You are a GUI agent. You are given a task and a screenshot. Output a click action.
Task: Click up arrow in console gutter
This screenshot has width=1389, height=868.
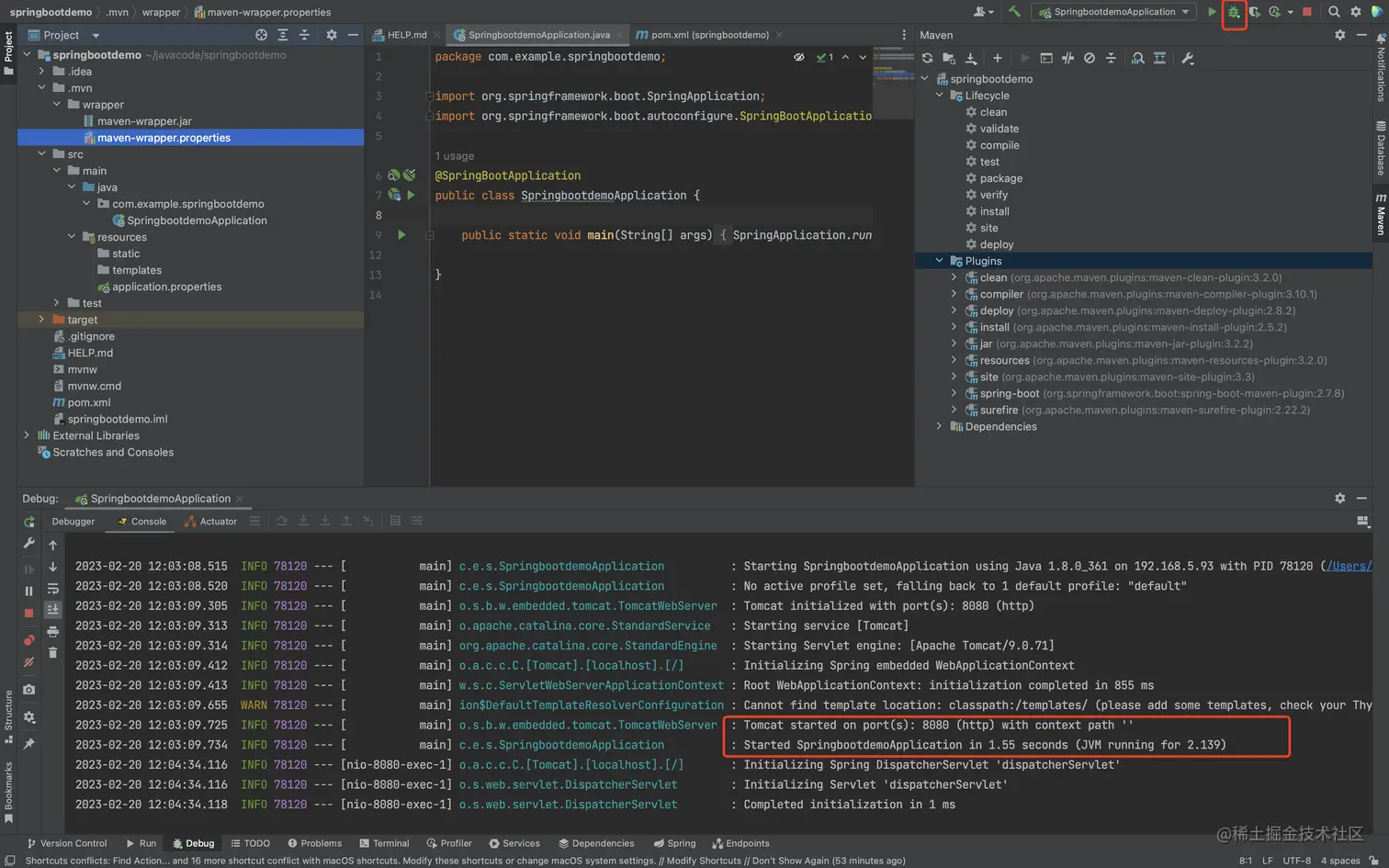click(x=52, y=546)
